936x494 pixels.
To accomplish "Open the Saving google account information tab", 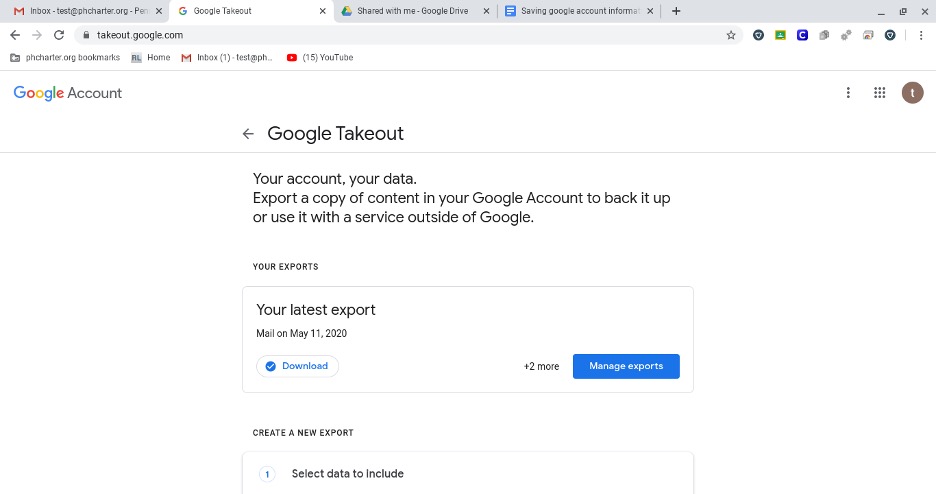I will click(x=578, y=11).
